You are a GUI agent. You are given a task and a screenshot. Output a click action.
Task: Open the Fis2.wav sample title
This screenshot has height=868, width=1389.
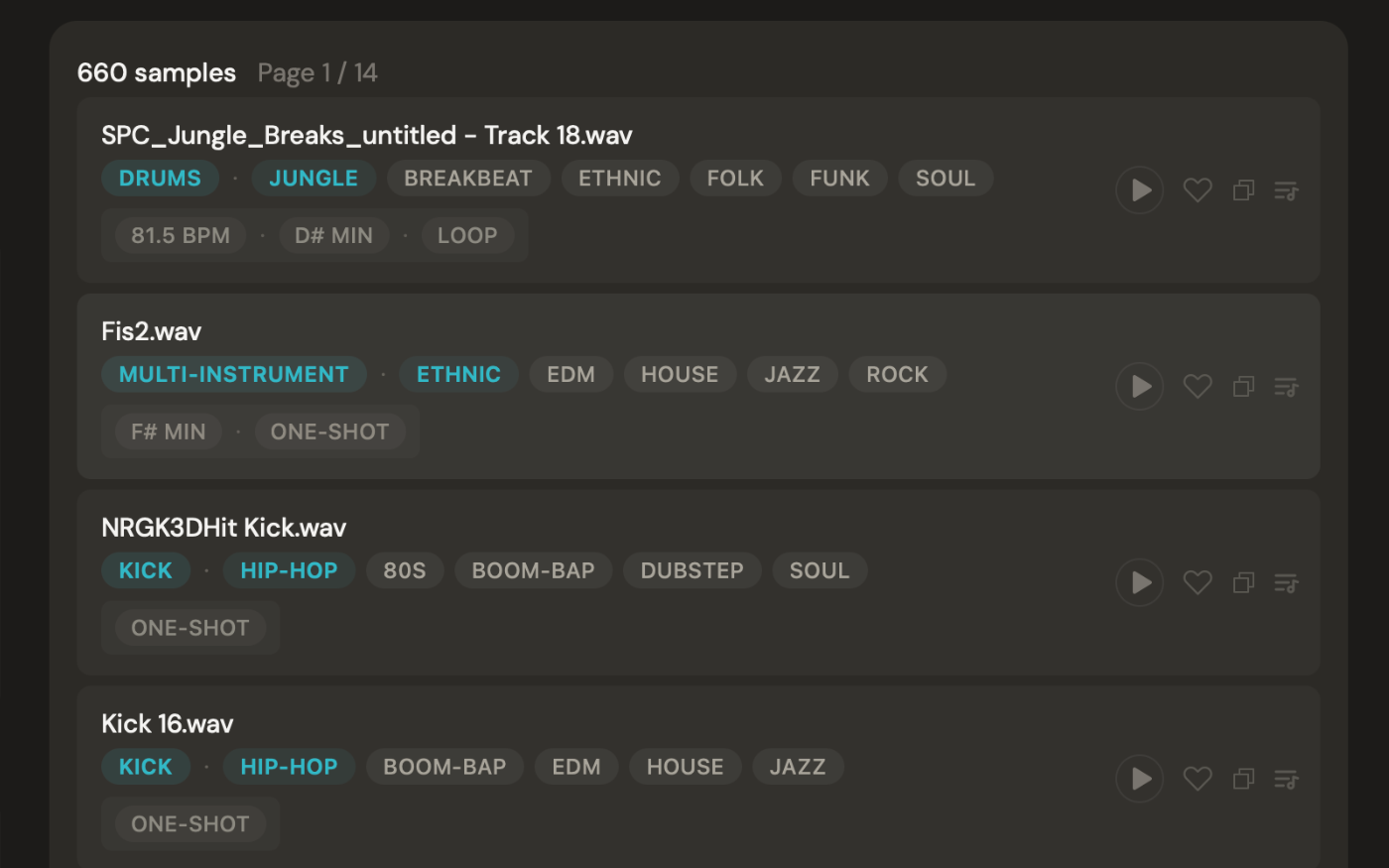click(152, 331)
